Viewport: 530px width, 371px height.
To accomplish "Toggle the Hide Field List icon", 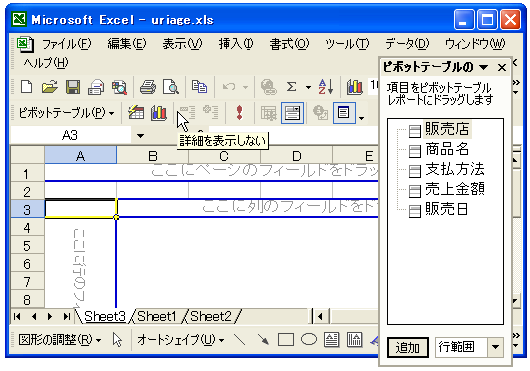I will click(344, 113).
